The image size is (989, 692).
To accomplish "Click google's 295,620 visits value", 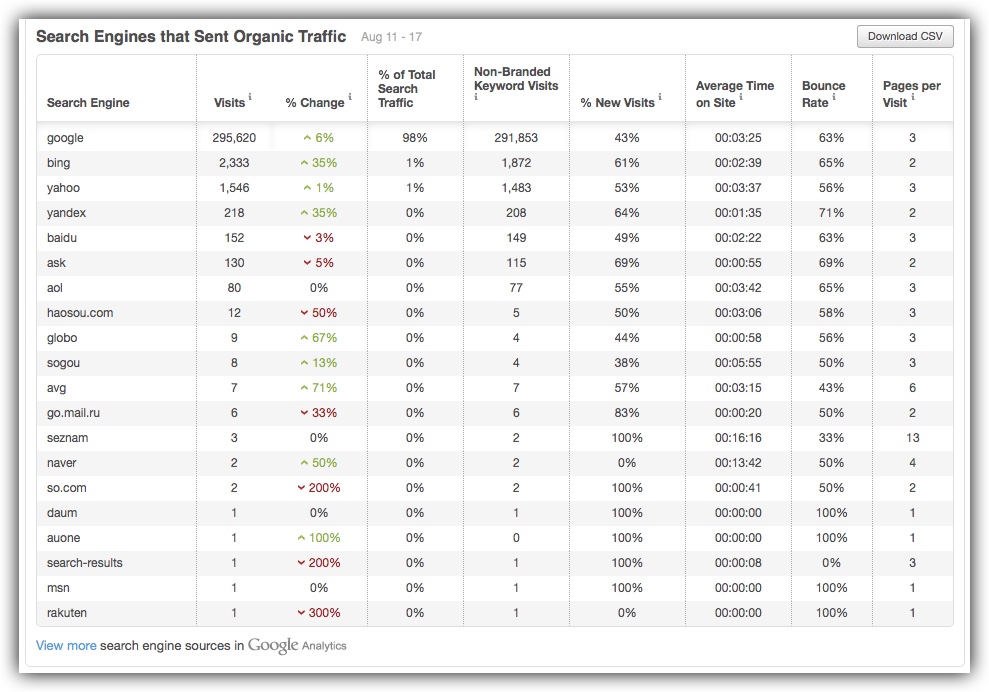I will (234, 138).
